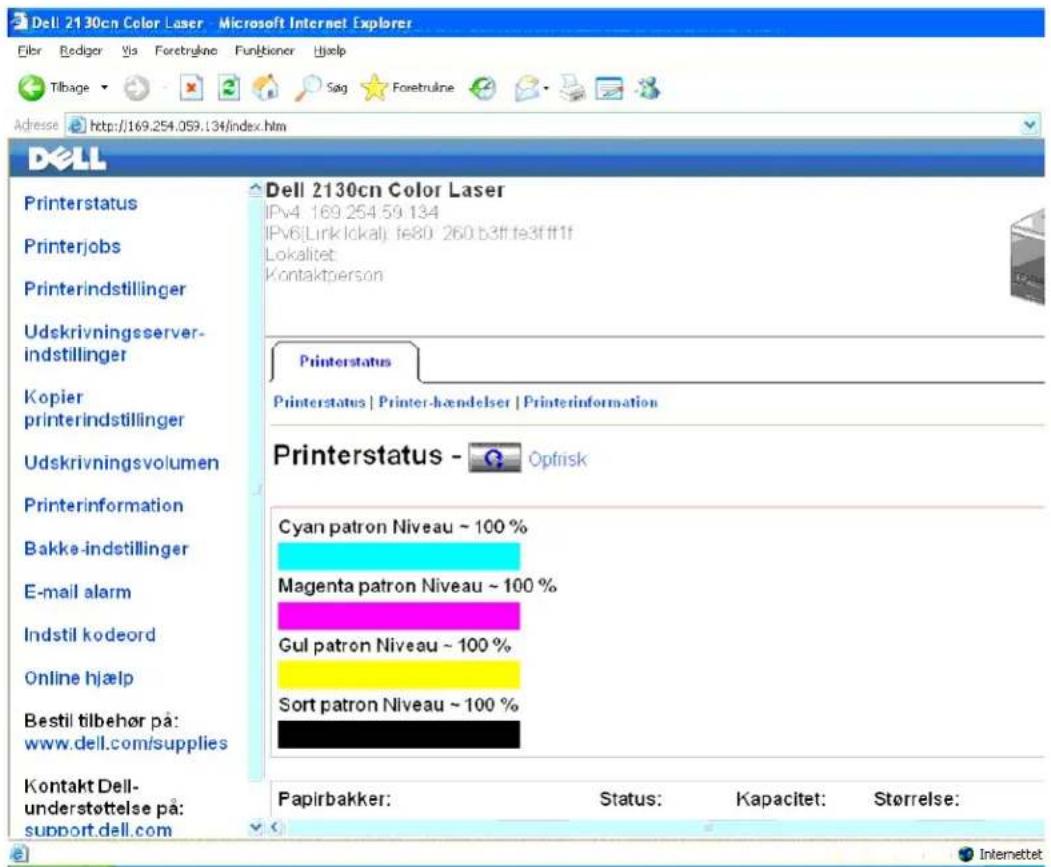Image resolution: width=1051 pixels, height=867 pixels.
Task: Click the green Refresh page icon
Action: click(229, 88)
